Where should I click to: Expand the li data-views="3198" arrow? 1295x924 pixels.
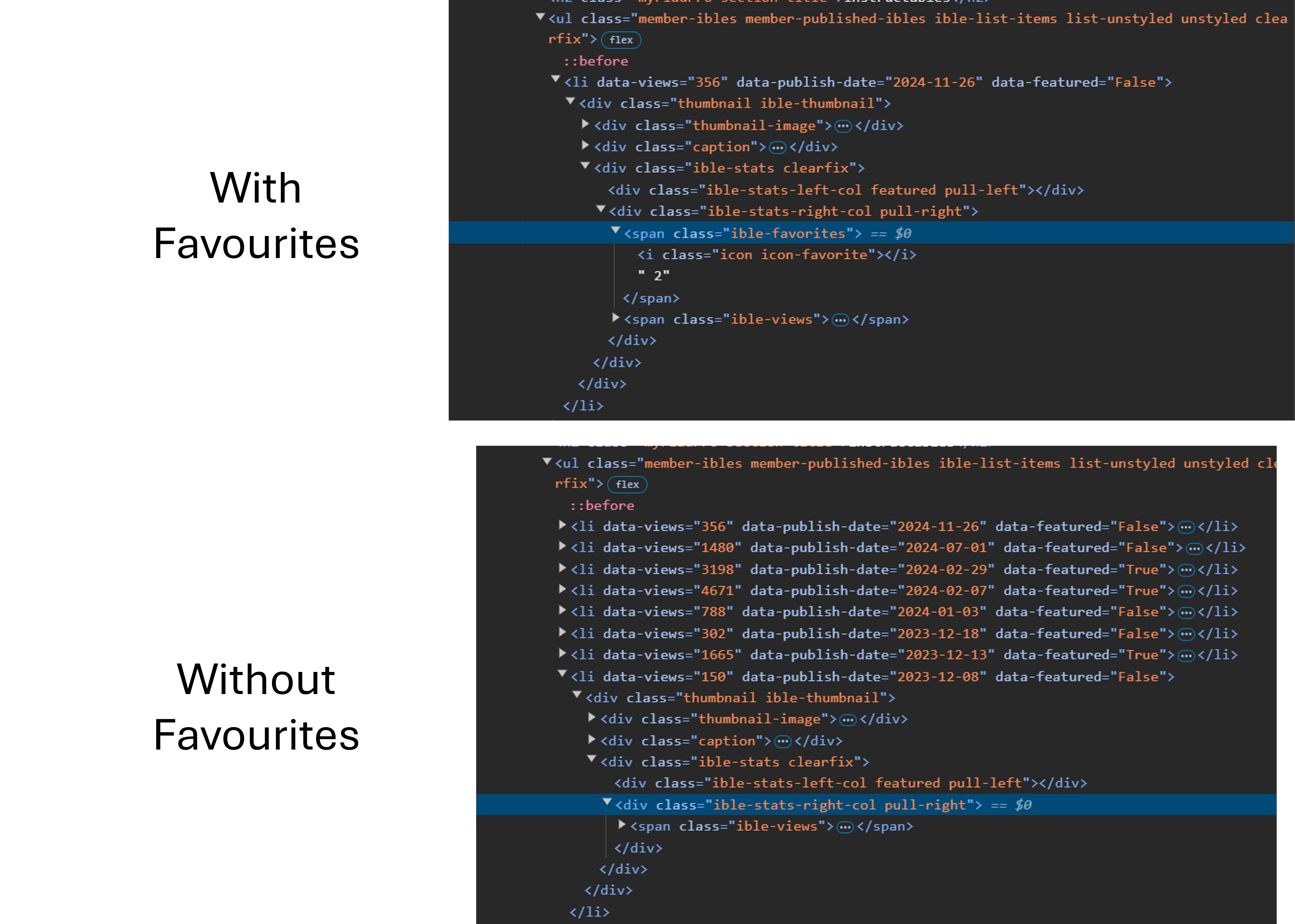(x=563, y=568)
